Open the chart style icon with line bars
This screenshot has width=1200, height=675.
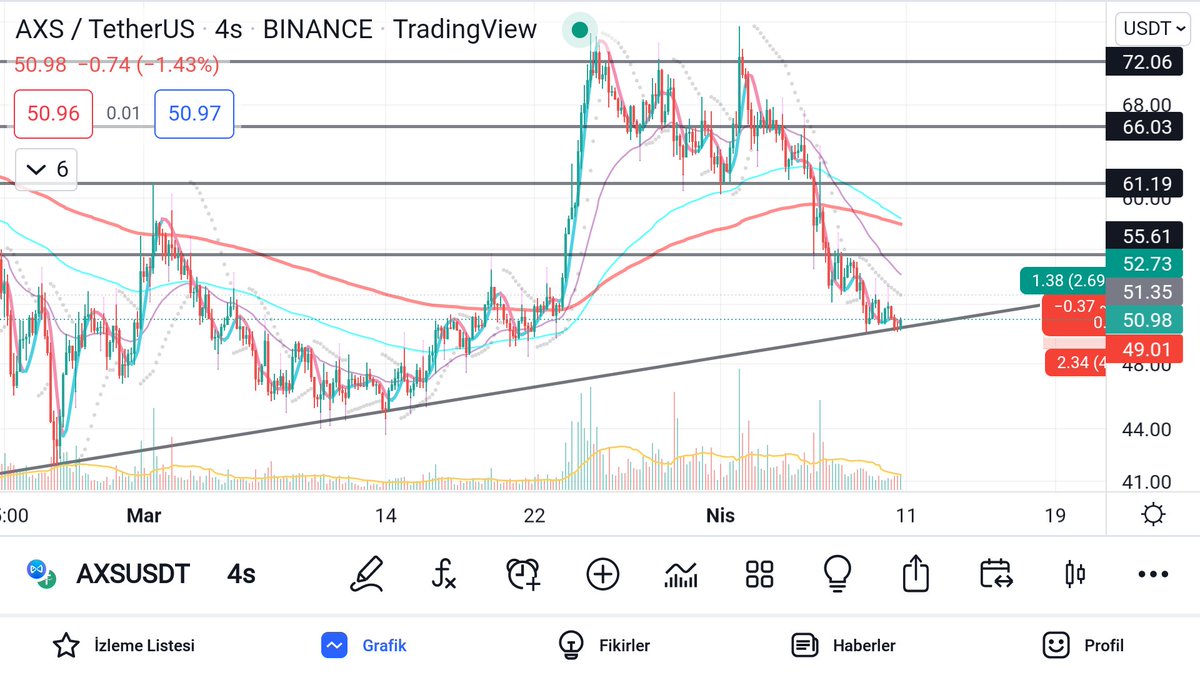coord(681,574)
